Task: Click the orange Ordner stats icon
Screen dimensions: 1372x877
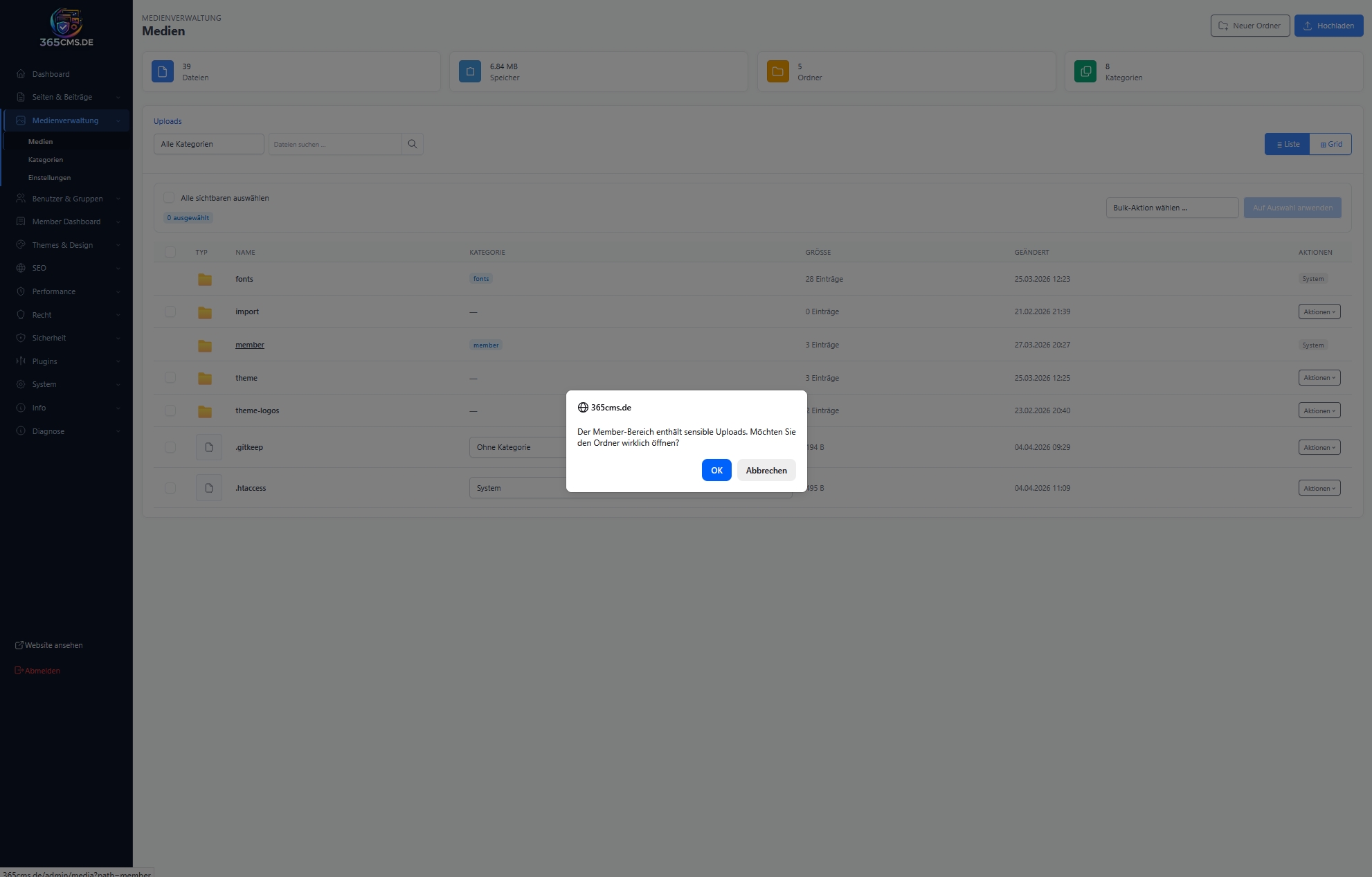Action: pos(777,71)
